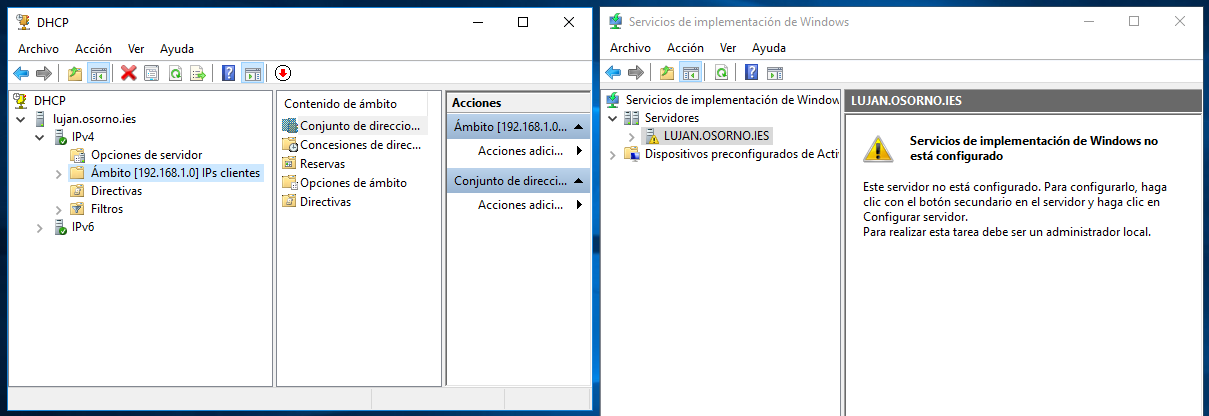Click the warning icon beside LUJAN.OSORNO.IES server

click(652, 136)
